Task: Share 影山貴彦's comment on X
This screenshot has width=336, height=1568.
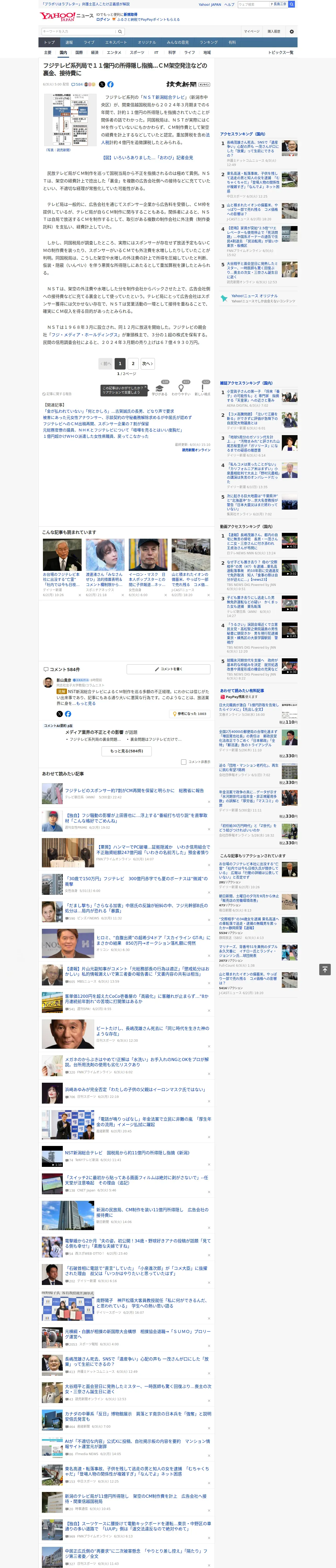Action: tap(59, 713)
